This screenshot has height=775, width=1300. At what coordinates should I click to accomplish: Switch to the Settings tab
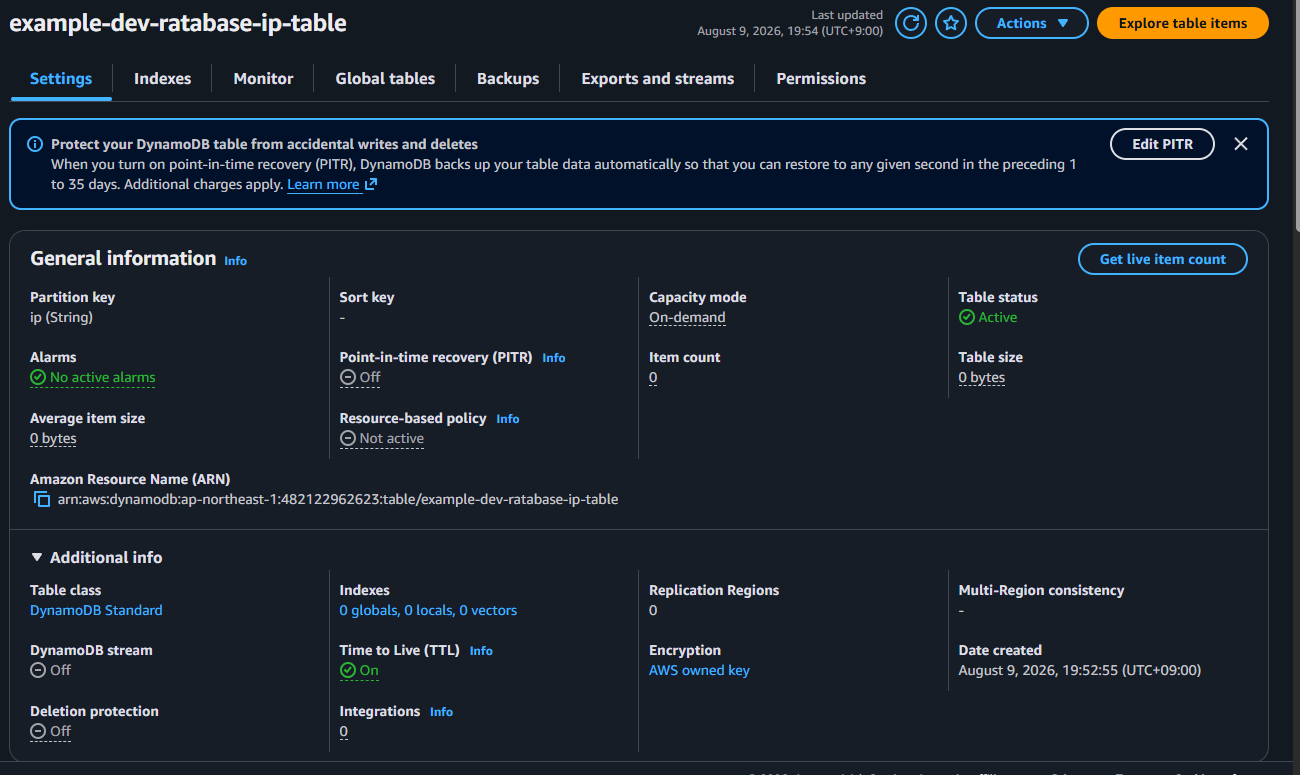[x=61, y=79]
